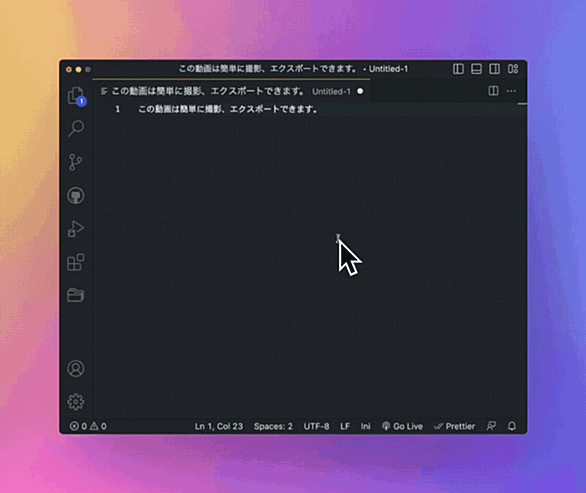This screenshot has height=493, width=586.
Task: Open the Manage gear icon
Action: 75,402
